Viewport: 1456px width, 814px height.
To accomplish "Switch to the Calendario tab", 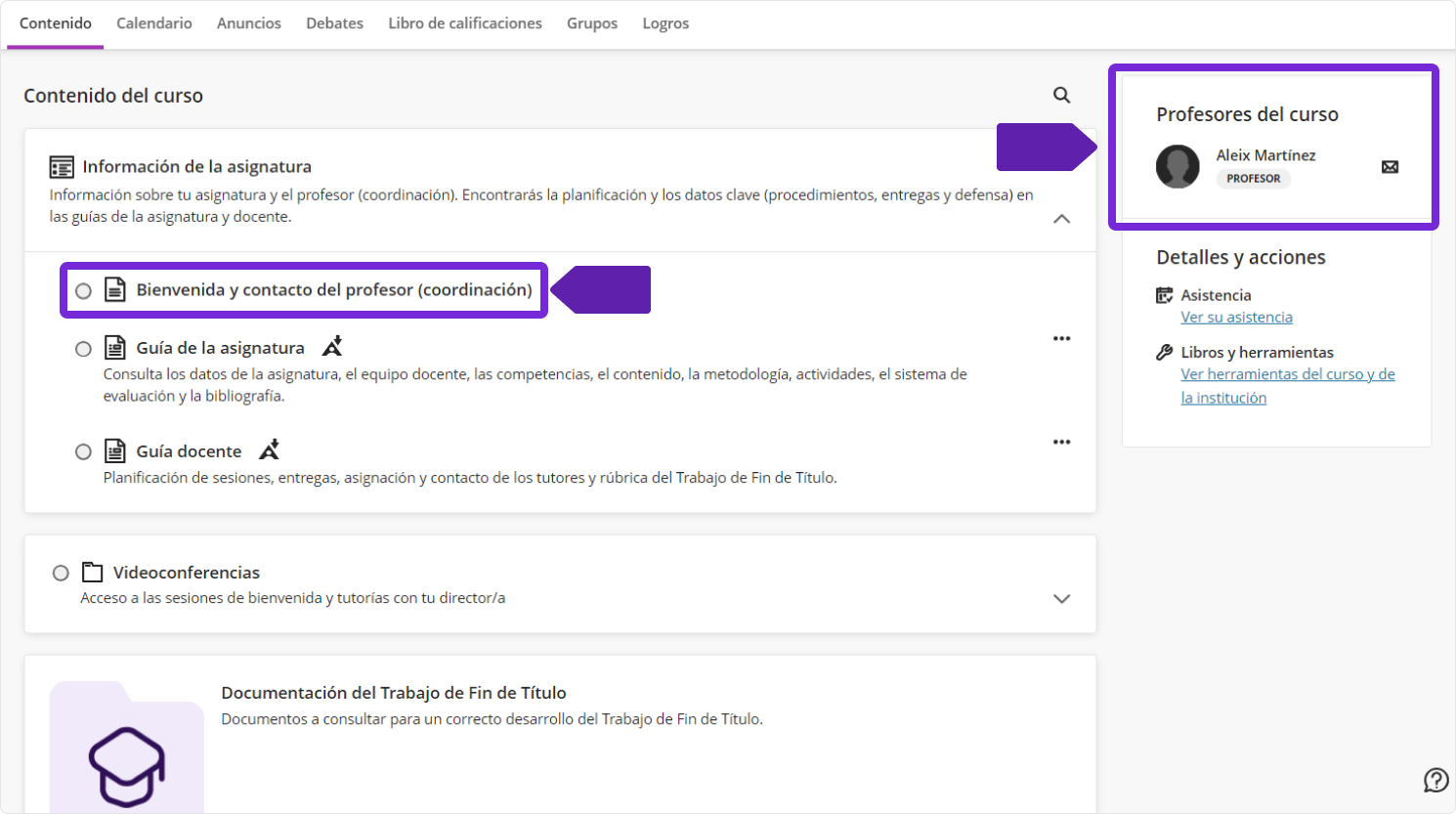I will (x=154, y=23).
